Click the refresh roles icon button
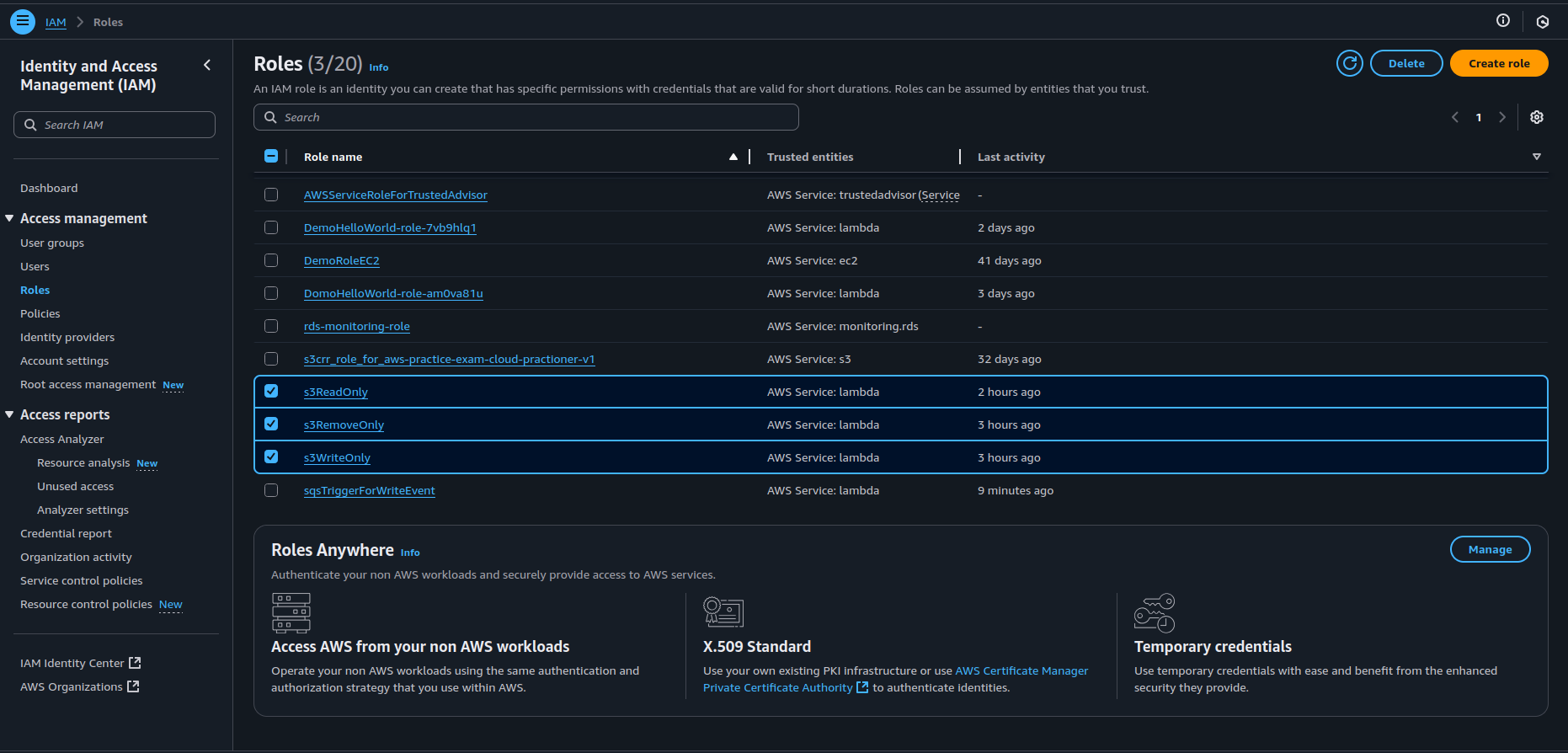This screenshot has width=1568, height=753. point(1349,63)
